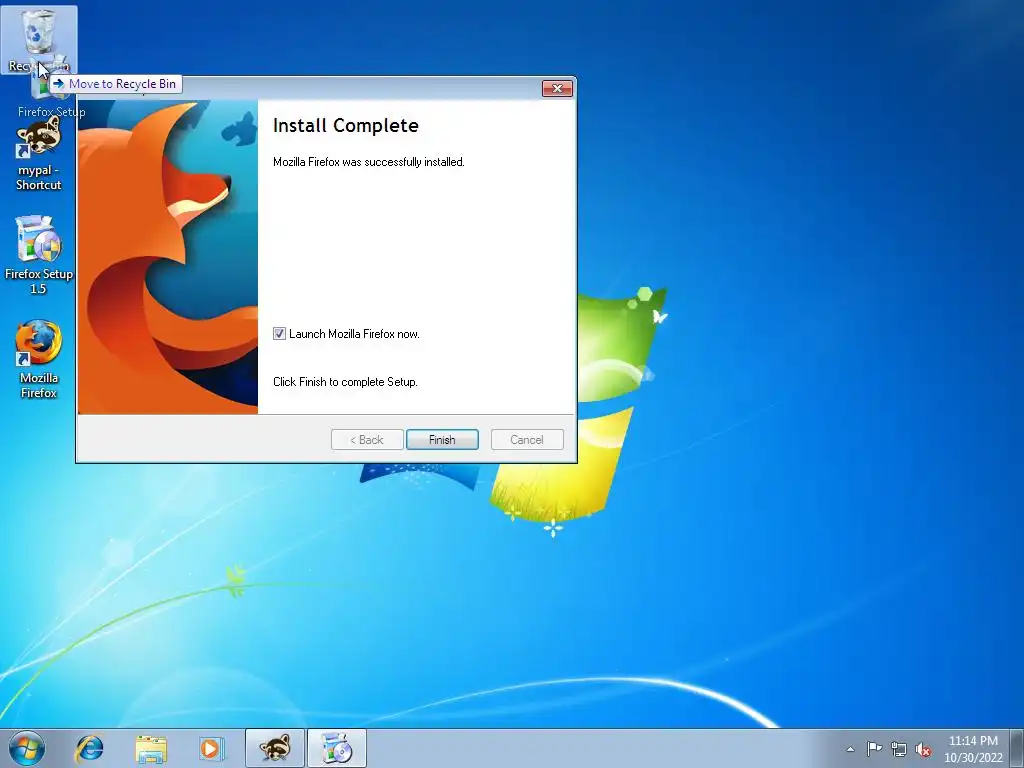The height and width of the screenshot is (768, 1024).
Task: Open Windows Media Player from taskbar
Action: tap(212, 748)
